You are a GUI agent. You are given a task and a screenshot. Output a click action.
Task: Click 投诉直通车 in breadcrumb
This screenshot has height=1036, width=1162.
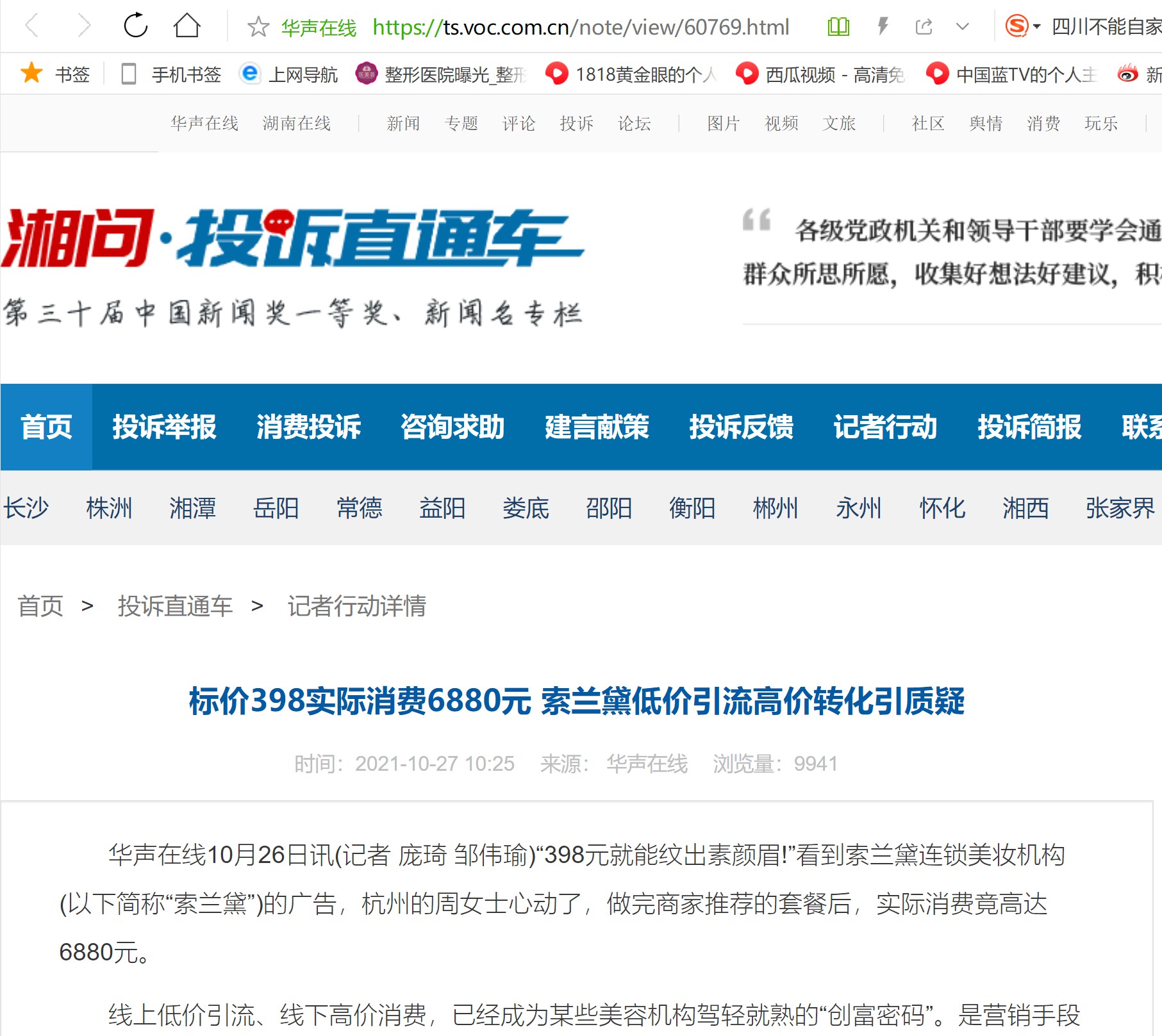[x=175, y=605]
